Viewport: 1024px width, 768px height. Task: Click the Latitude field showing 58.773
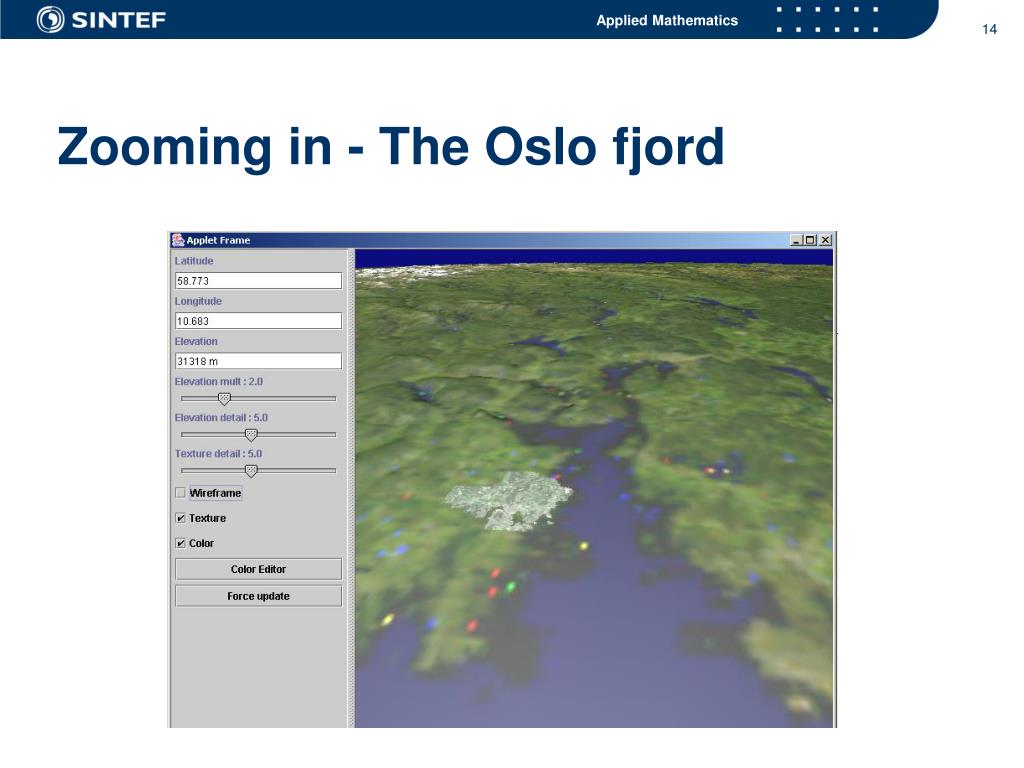258,281
